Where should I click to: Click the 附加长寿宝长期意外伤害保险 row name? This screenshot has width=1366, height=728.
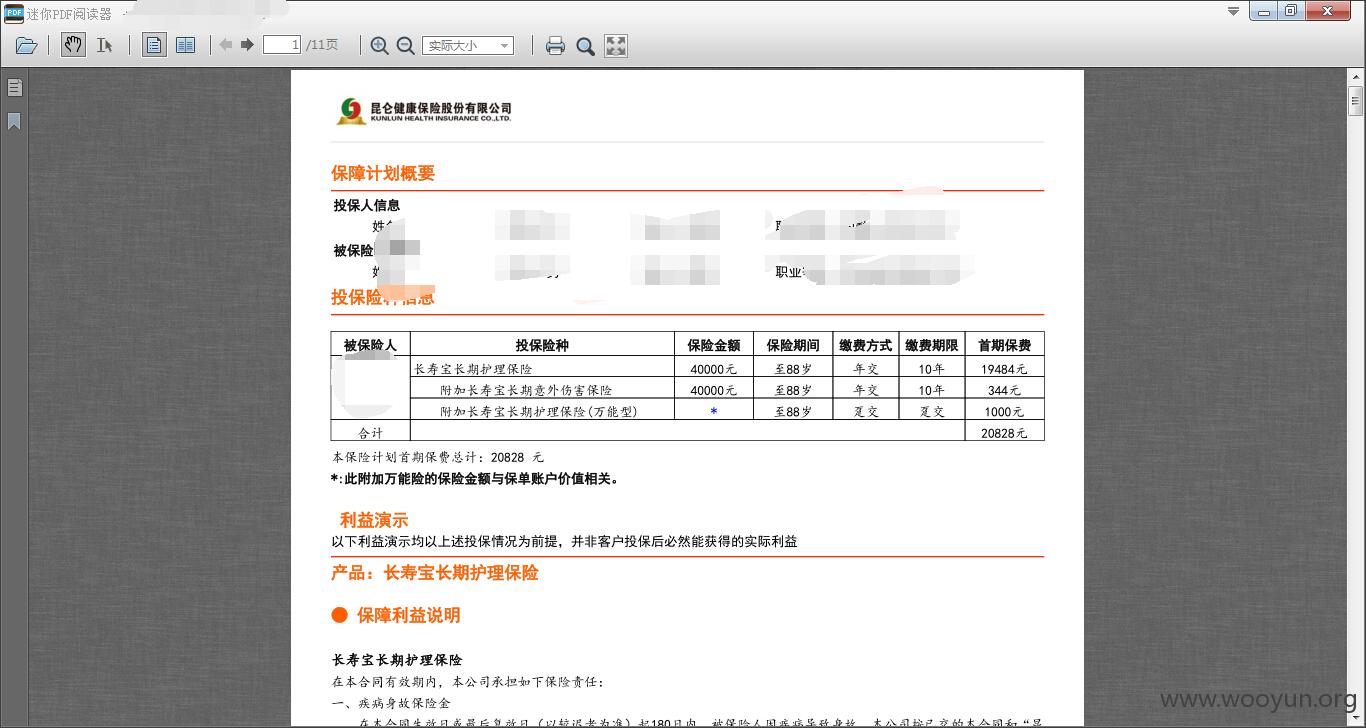[x=526, y=390]
